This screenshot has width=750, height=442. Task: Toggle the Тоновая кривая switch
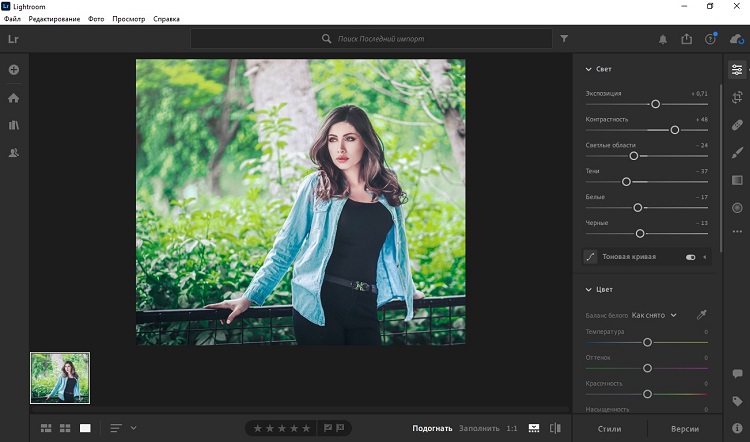coord(690,257)
